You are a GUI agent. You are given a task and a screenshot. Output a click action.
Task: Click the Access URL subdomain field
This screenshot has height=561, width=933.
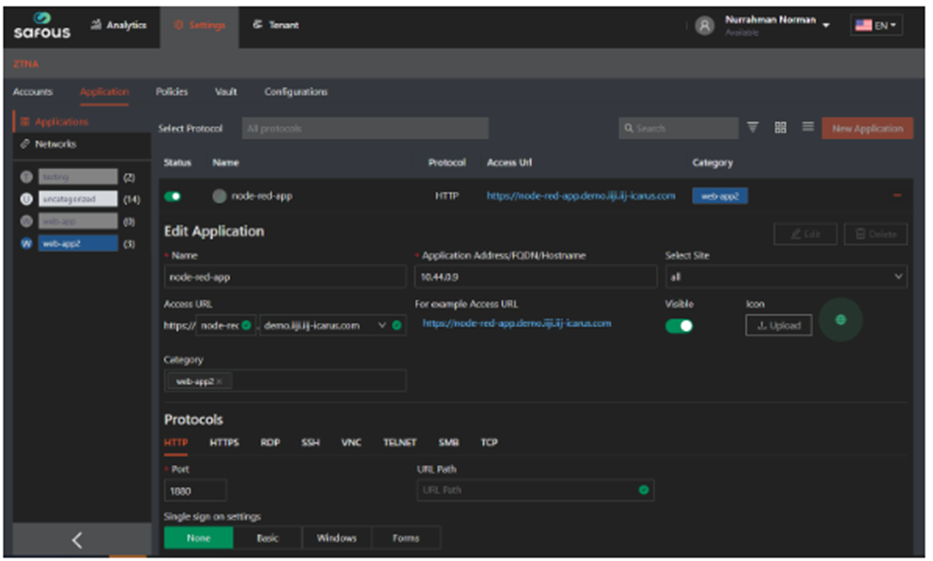226,325
